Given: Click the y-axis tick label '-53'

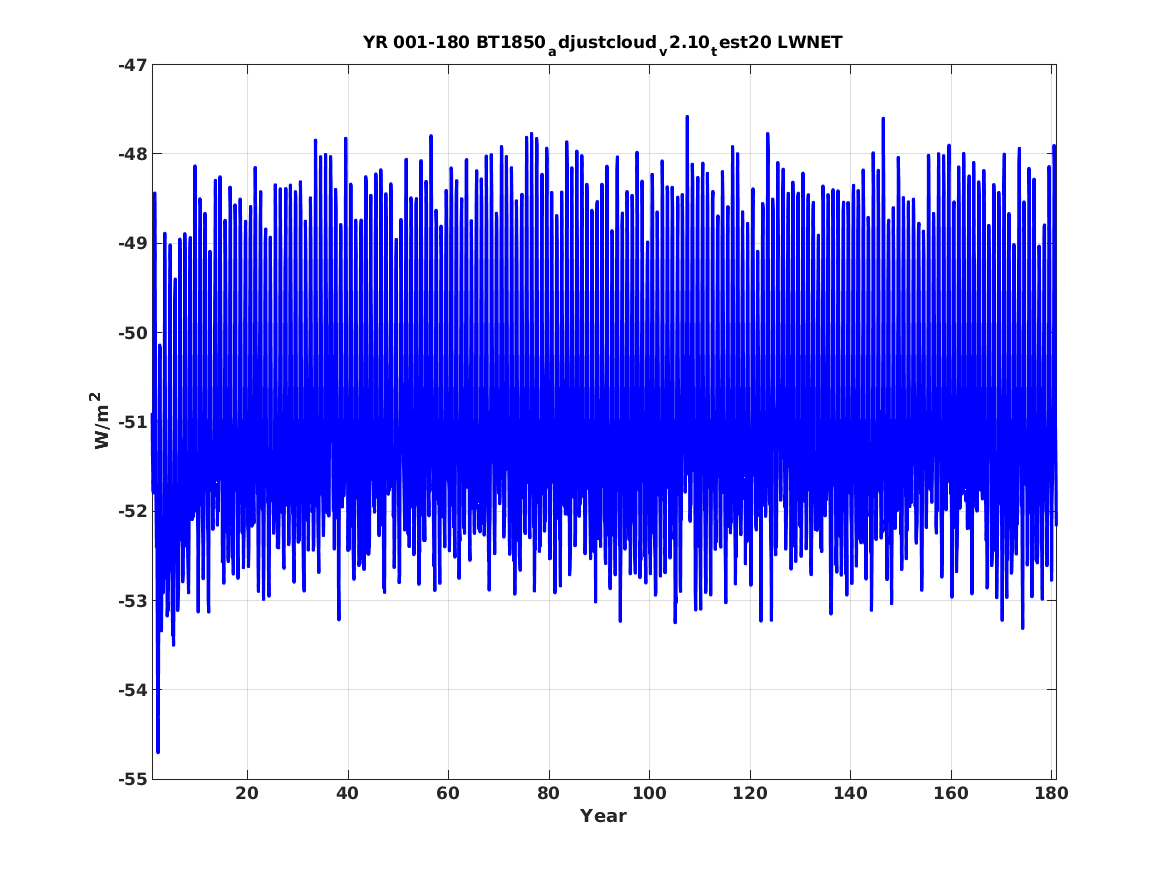Looking at the screenshot, I should tap(132, 601).
